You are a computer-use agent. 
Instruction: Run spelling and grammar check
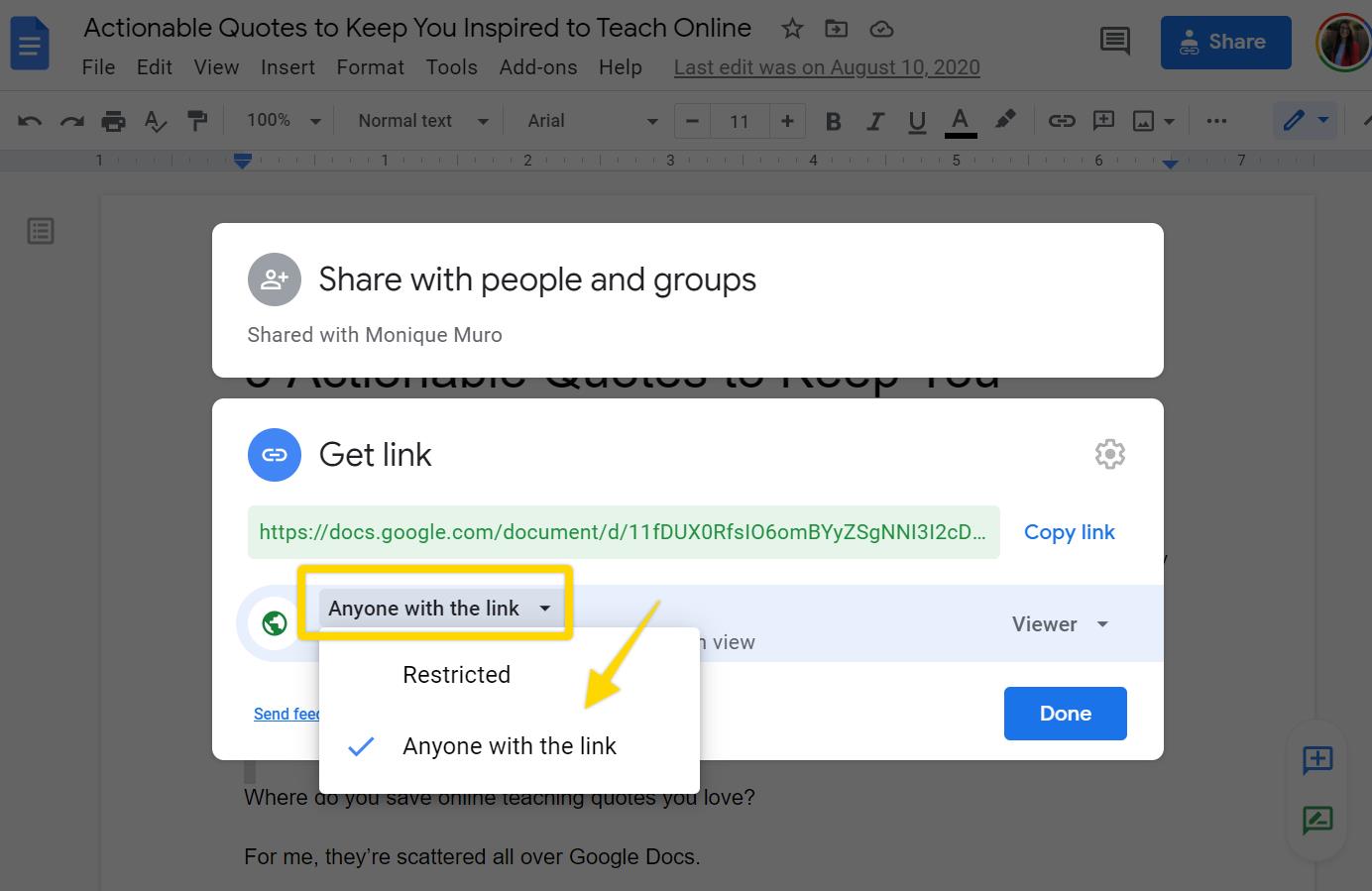tap(156, 121)
